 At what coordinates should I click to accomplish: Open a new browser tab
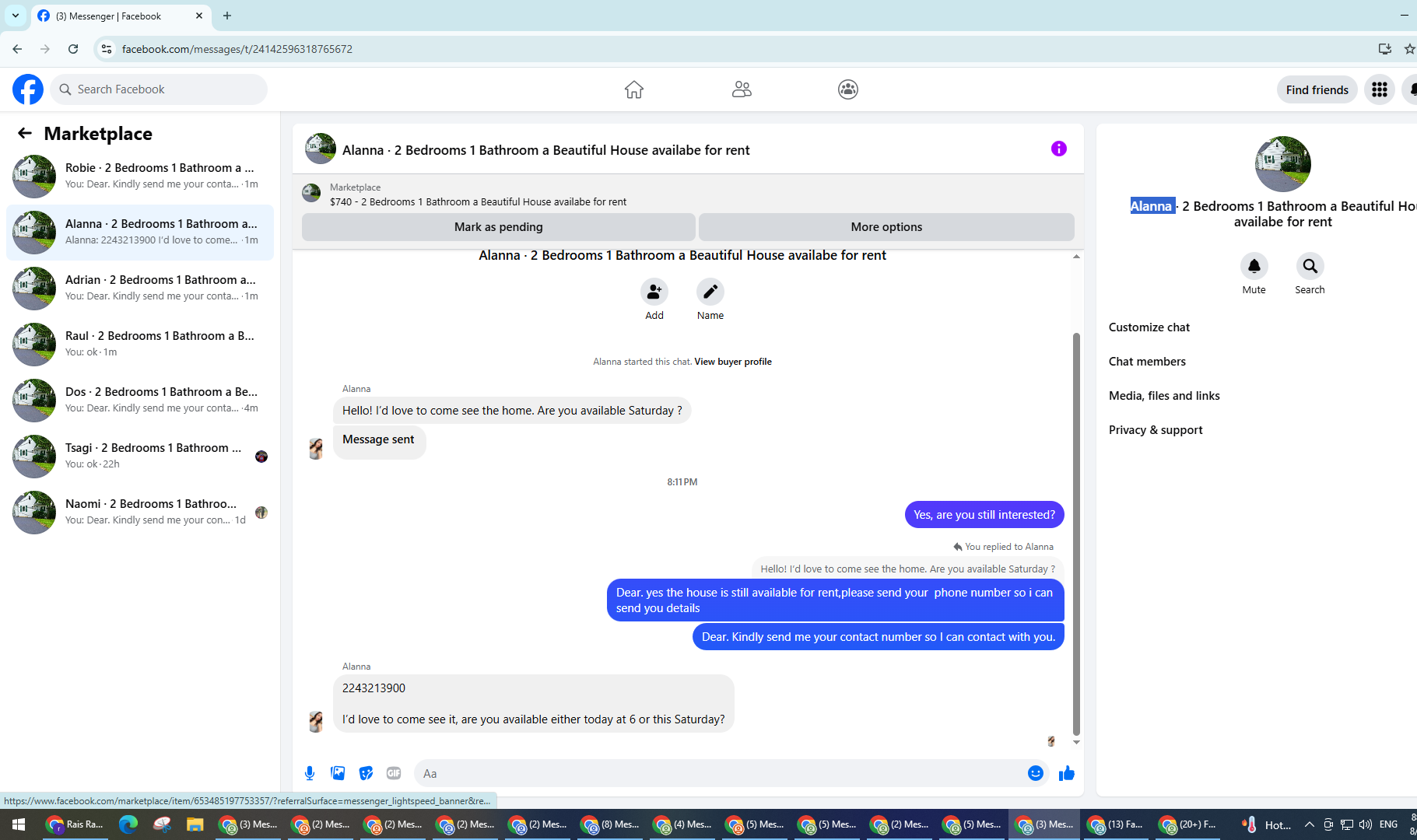227,16
